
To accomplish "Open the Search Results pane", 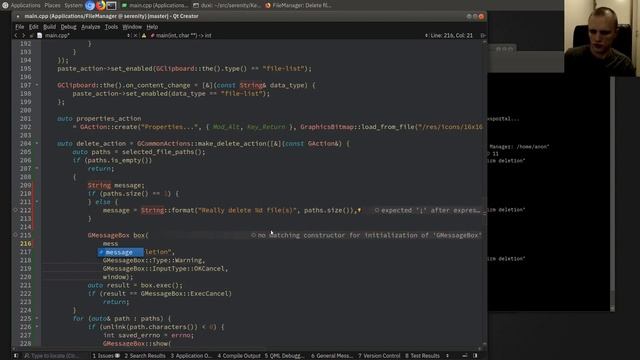I will (145, 356).
